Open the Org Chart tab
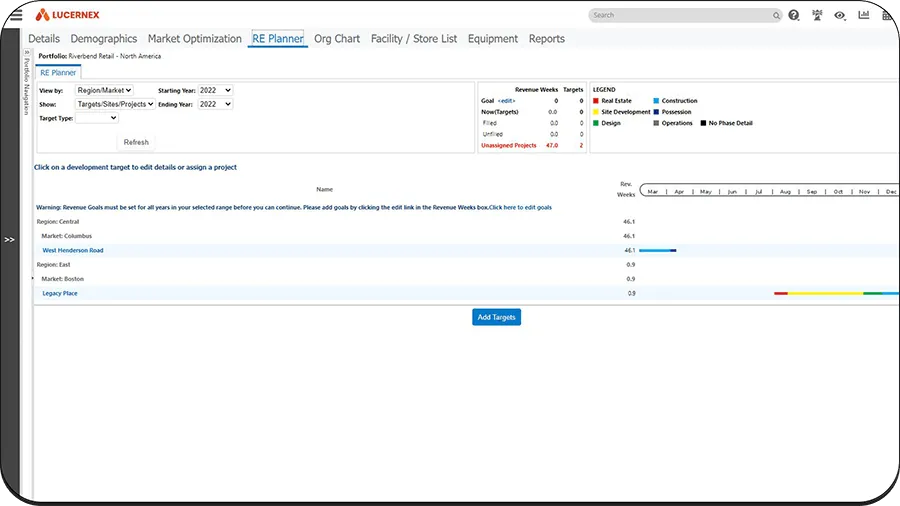 click(337, 38)
